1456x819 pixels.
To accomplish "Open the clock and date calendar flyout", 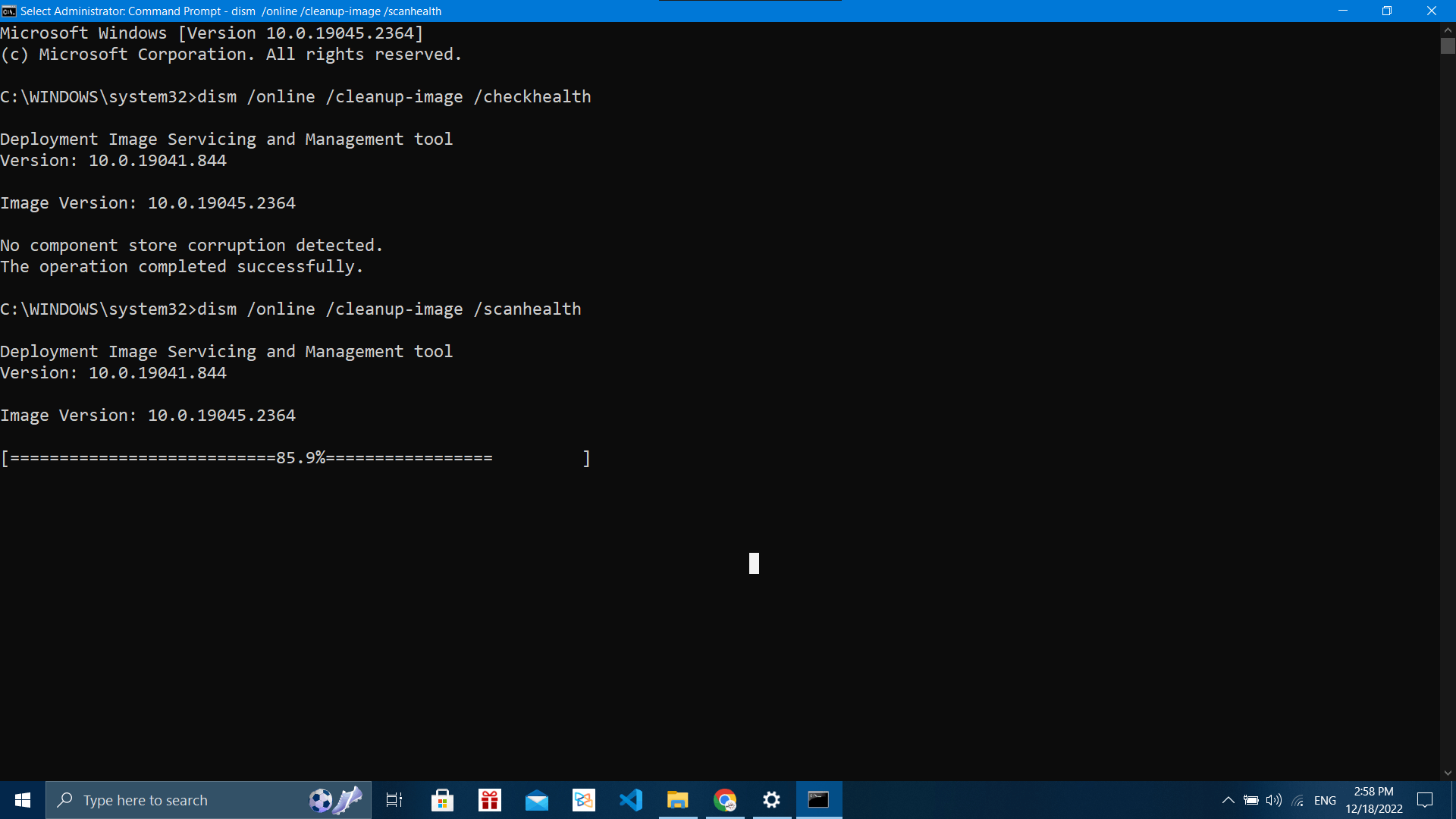I will (1374, 800).
